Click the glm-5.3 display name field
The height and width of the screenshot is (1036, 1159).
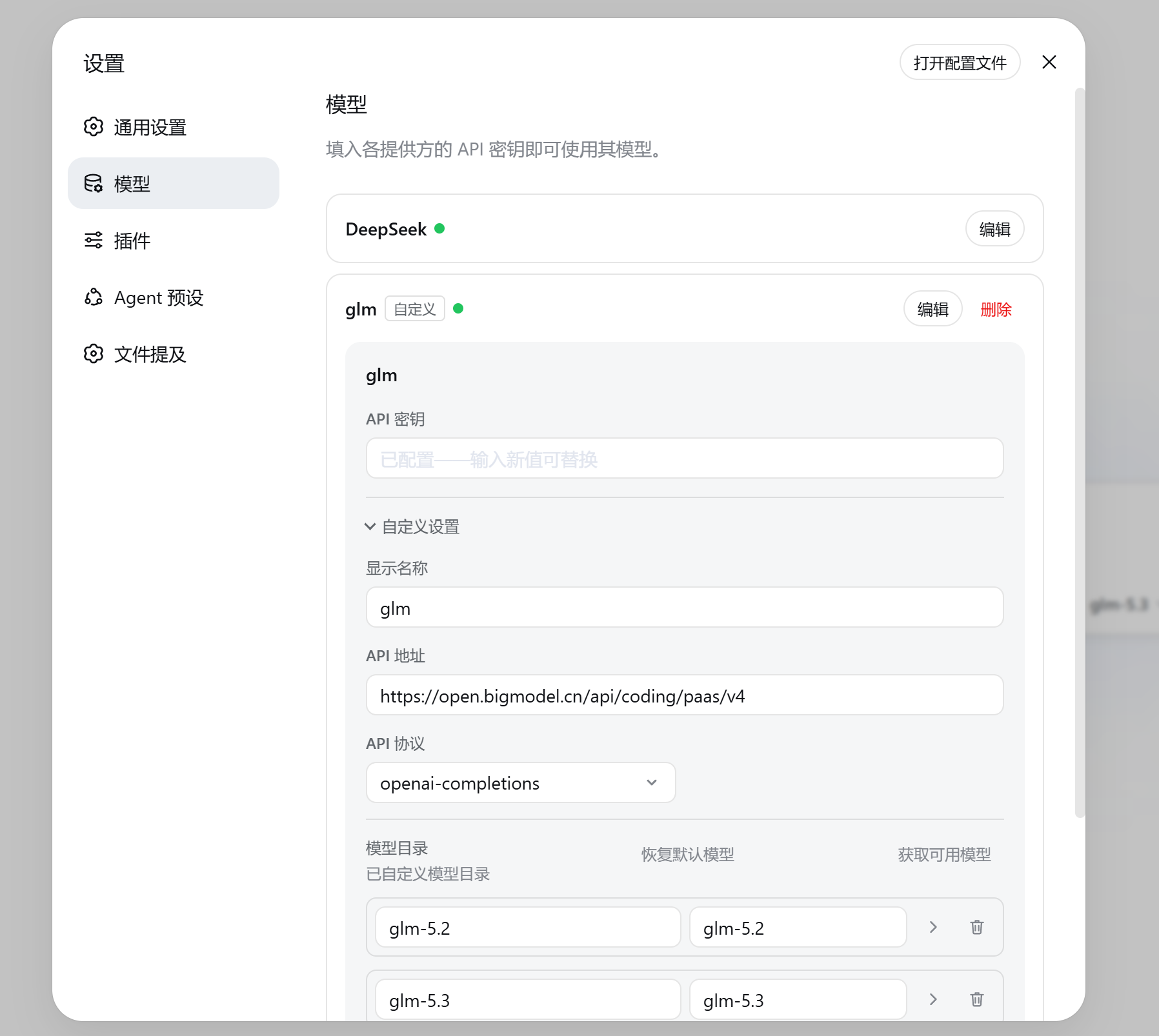click(x=798, y=1000)
